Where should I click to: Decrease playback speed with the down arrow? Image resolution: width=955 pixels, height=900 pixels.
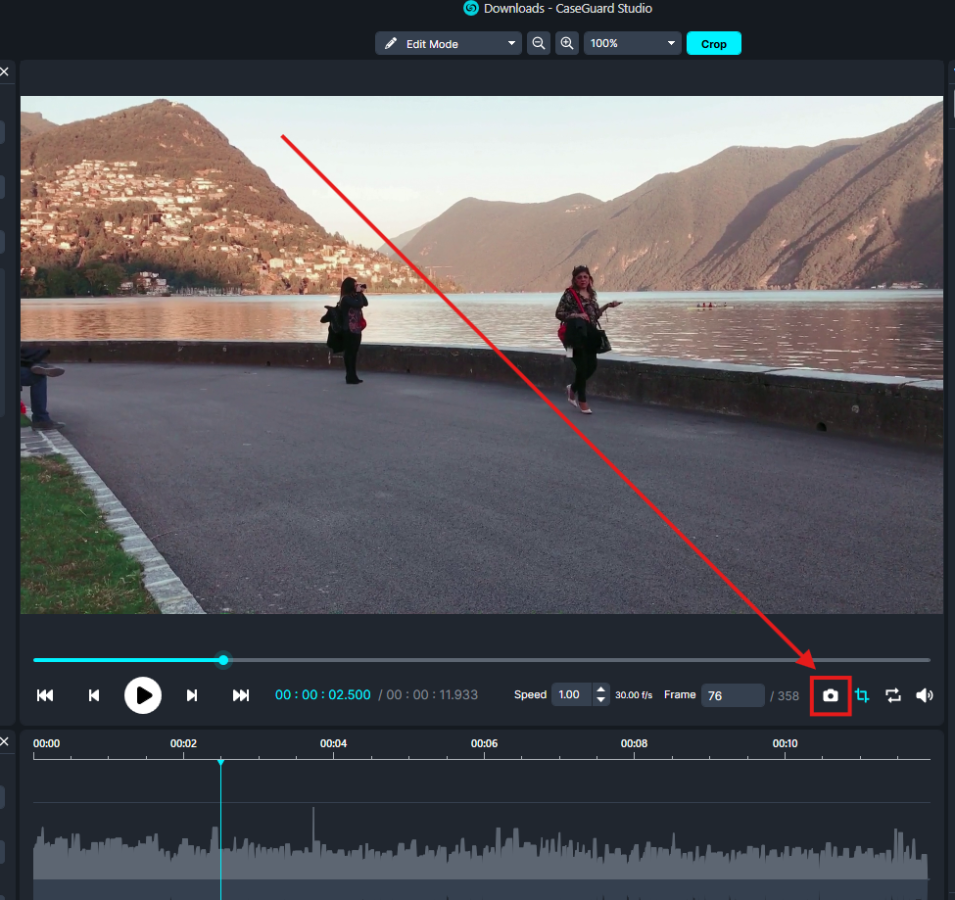600,701
